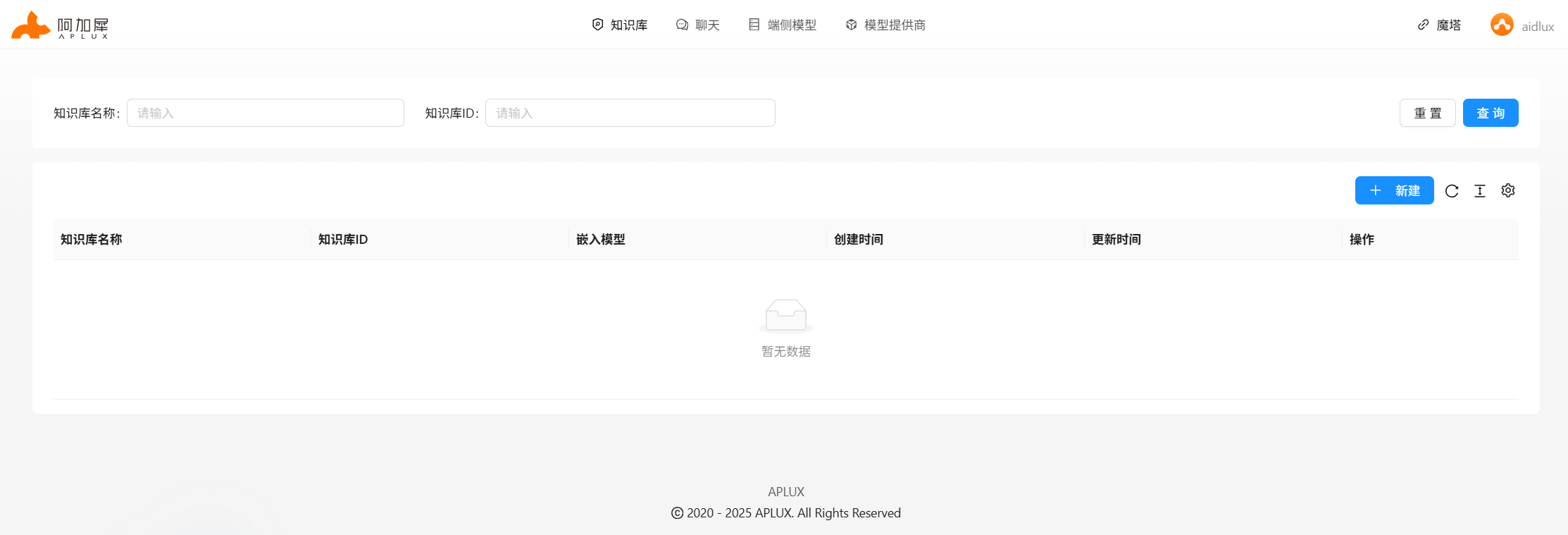Open the table density icon
This screenshot has height=535, width=1568.
click(x=1480, y=191)
